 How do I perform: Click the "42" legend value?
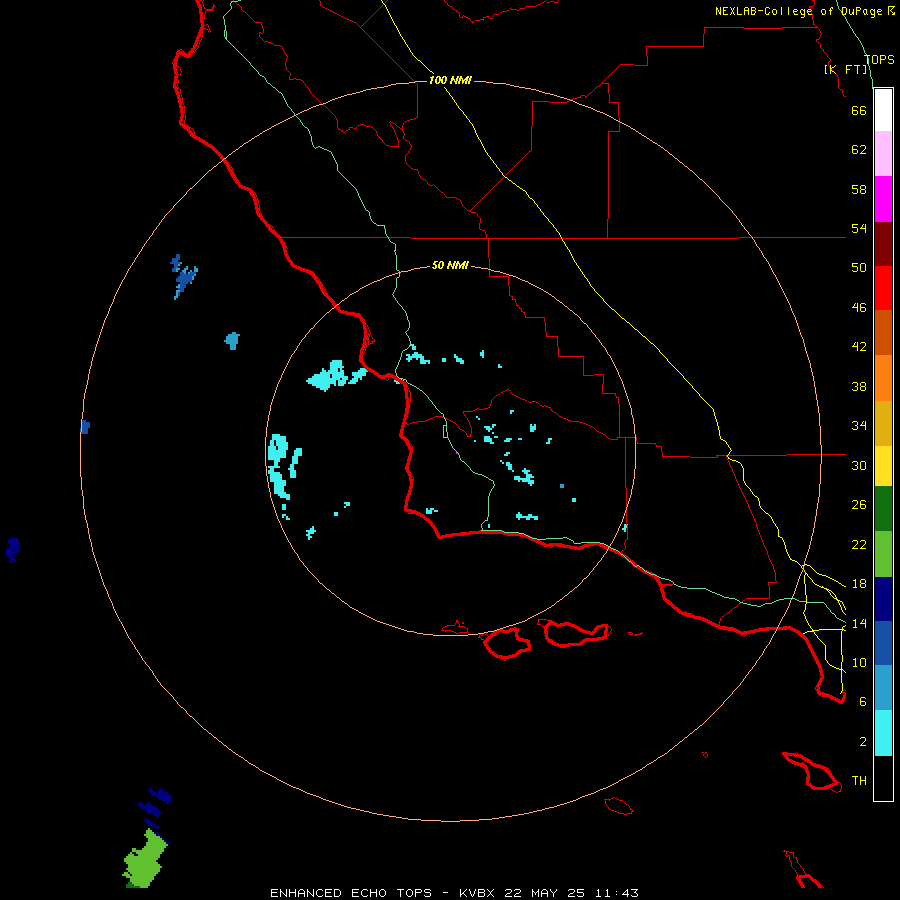click(859, 347)
